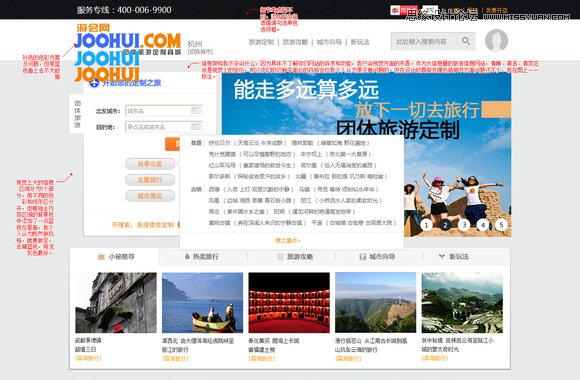Select 平遥 in ancient town list

[x=317, y=223]
